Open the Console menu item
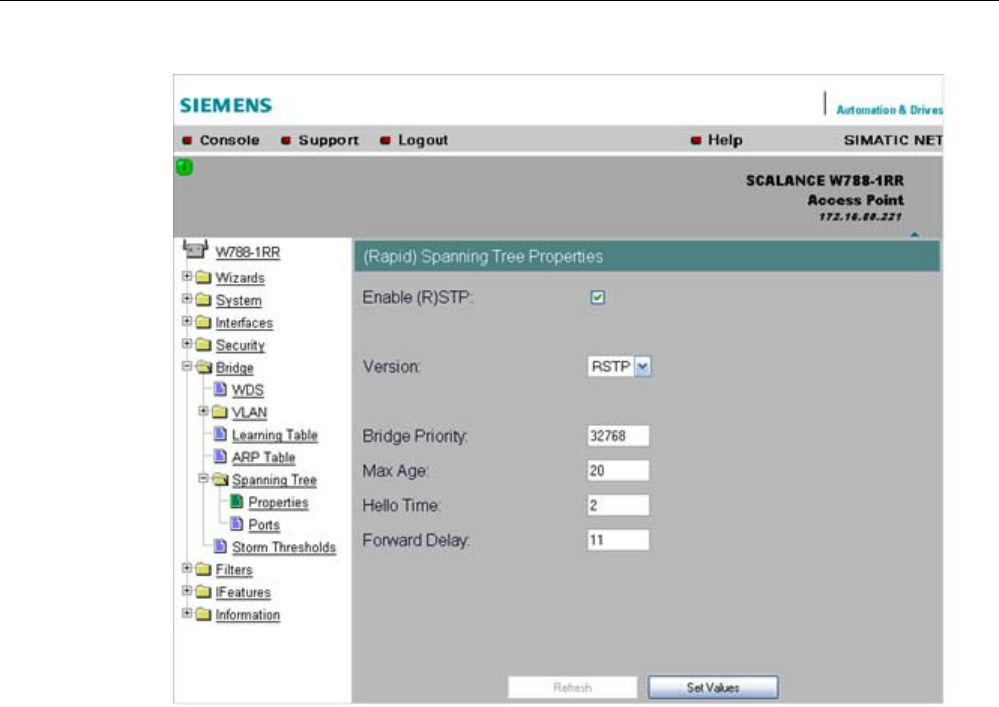Screen dimensions: 999x707 [229, 140]
